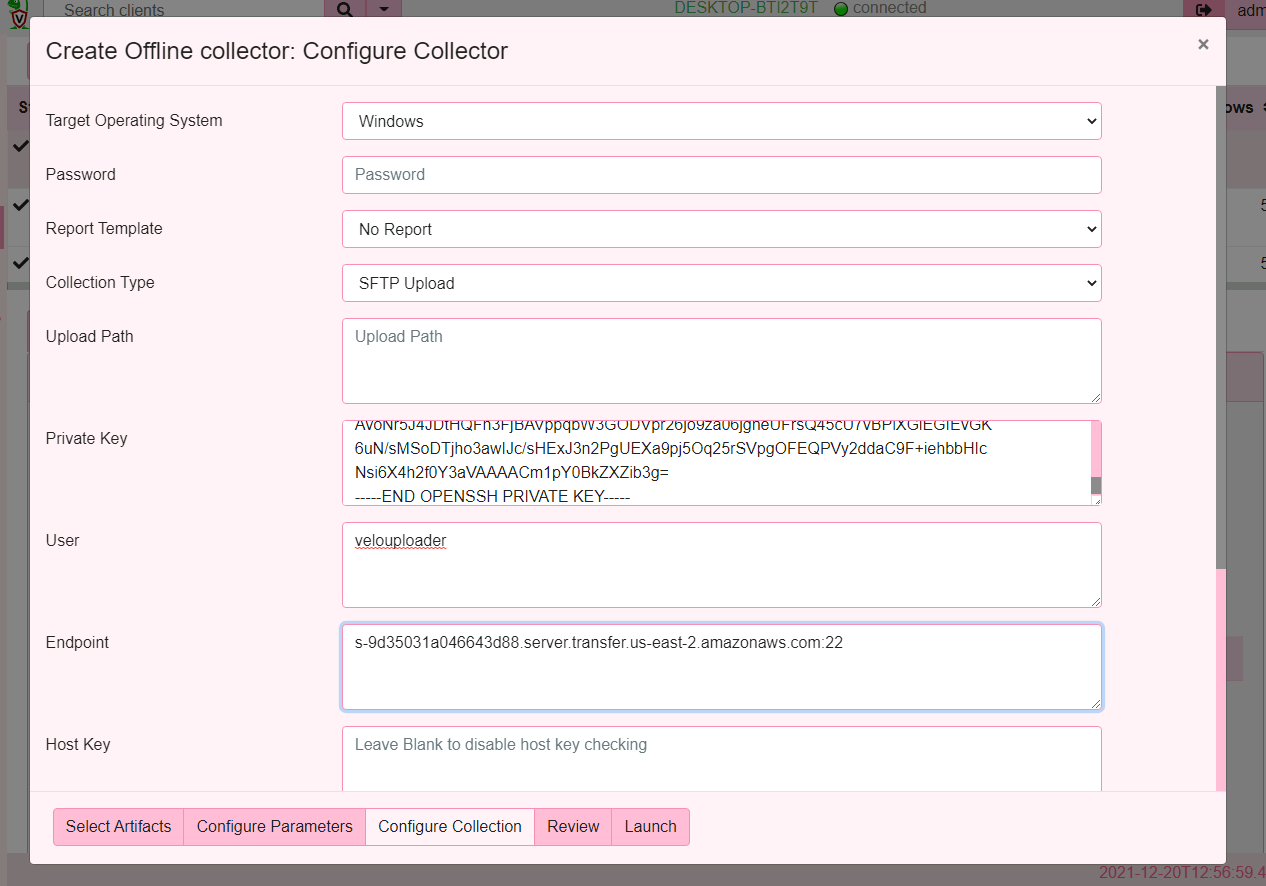
Task: Select the Configure Collection step
Action: coord(449,826)
